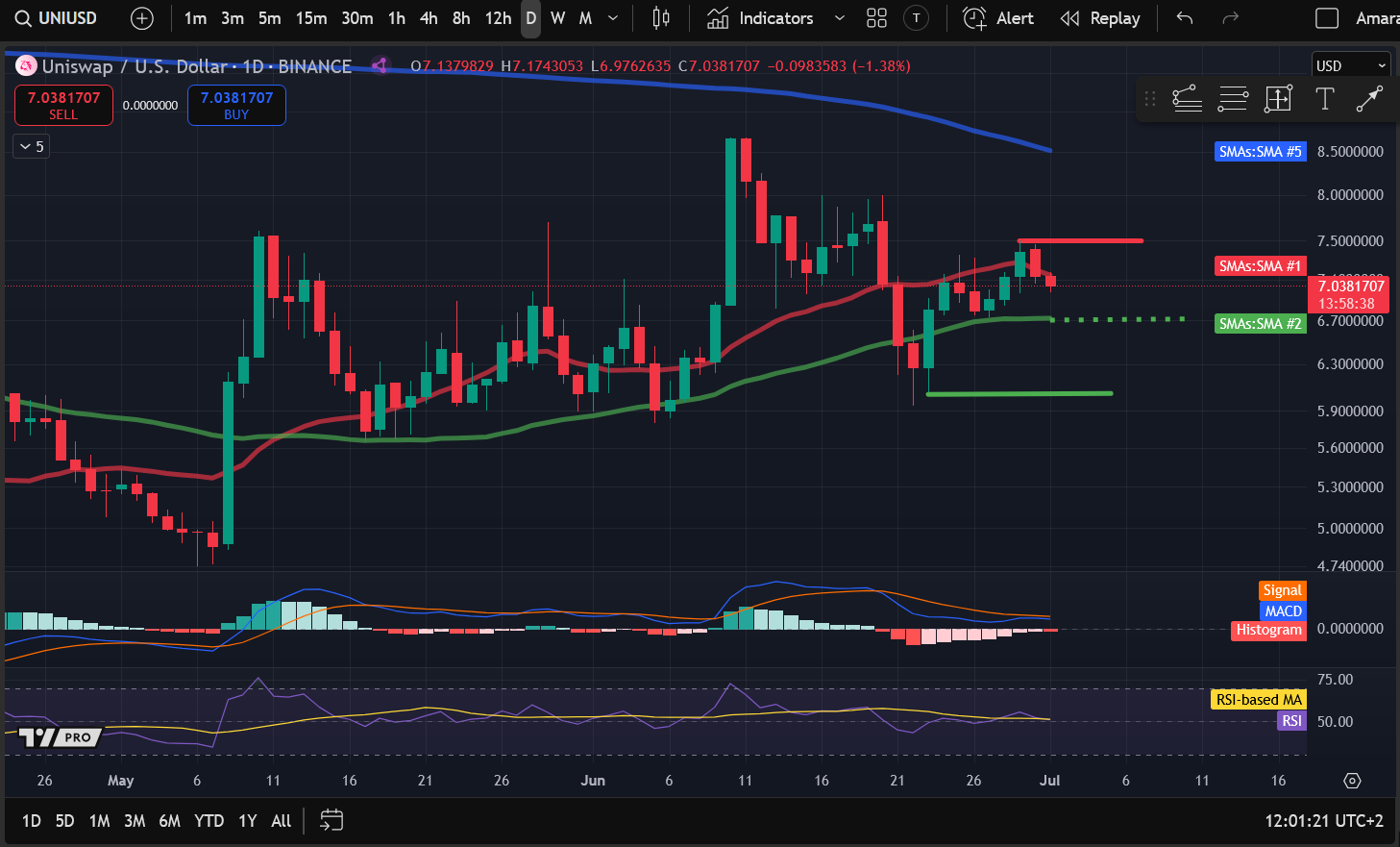This screenshot has width=1400, height=847.
Task: Click the blue MACD label
Action: point(1283,610)
